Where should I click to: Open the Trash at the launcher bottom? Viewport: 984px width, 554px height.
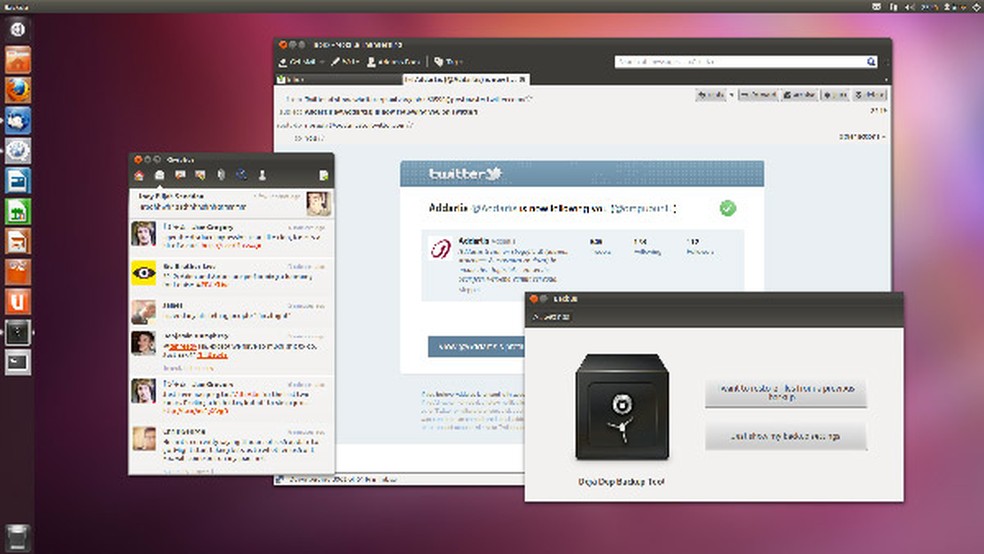[18, 538]
